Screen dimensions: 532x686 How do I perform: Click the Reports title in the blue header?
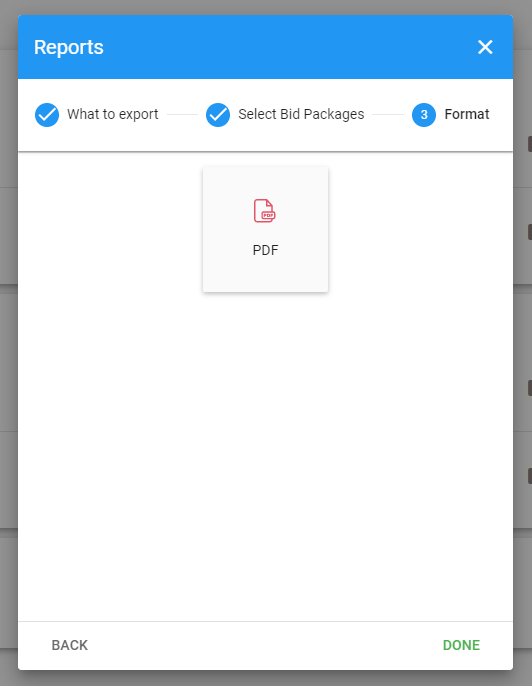pyautogui.click(x=69, y=47)
